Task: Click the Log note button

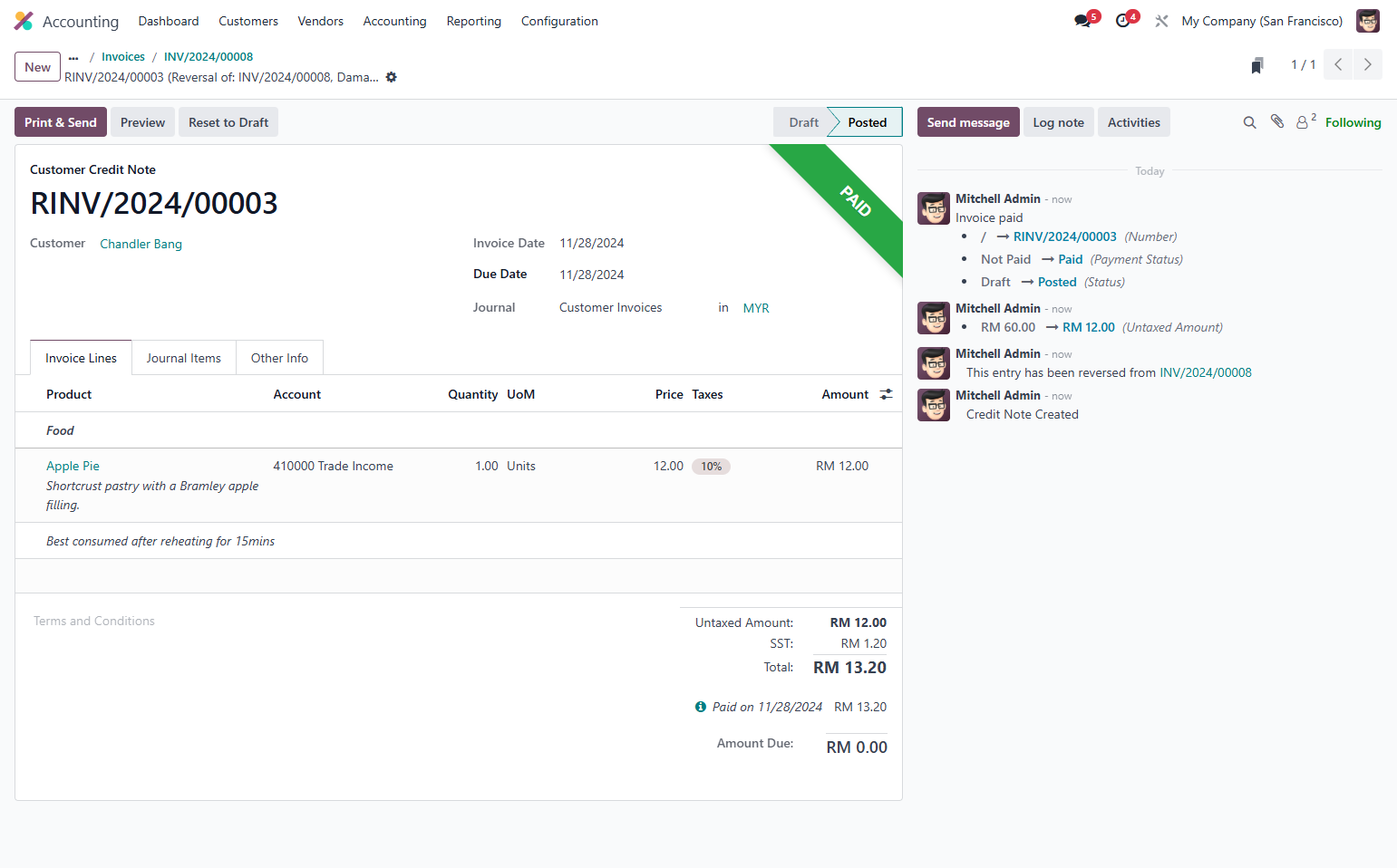Action: click(1059, 122)
